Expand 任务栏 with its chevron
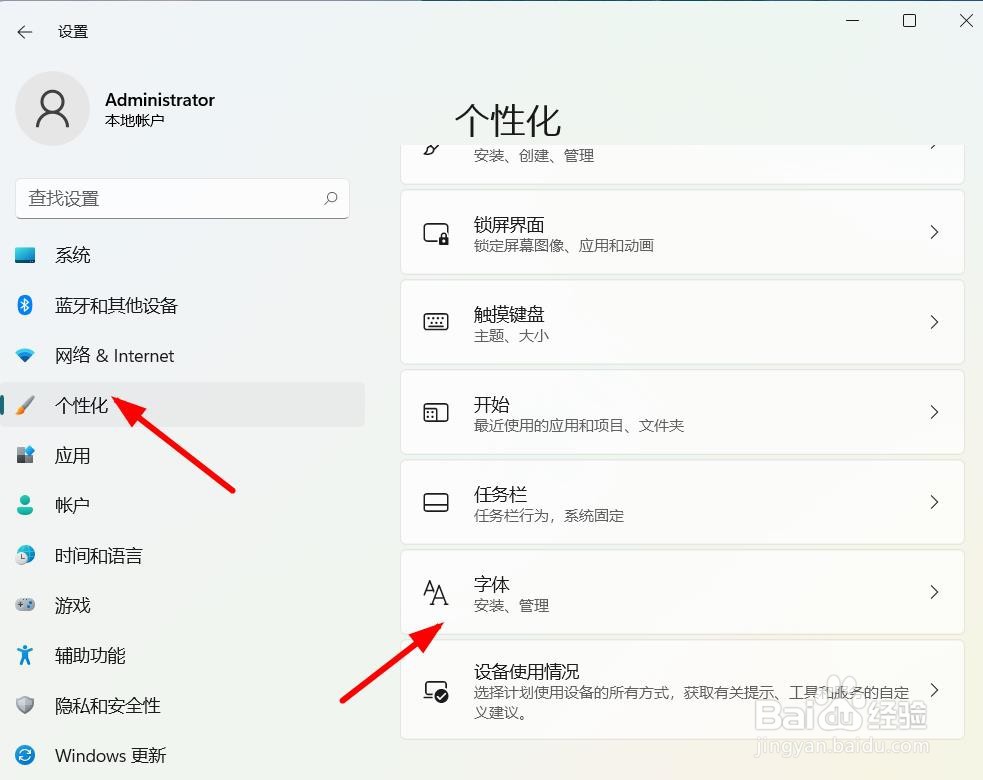The width and height of the screenshot is (983, 780). [x=934, y=502]
